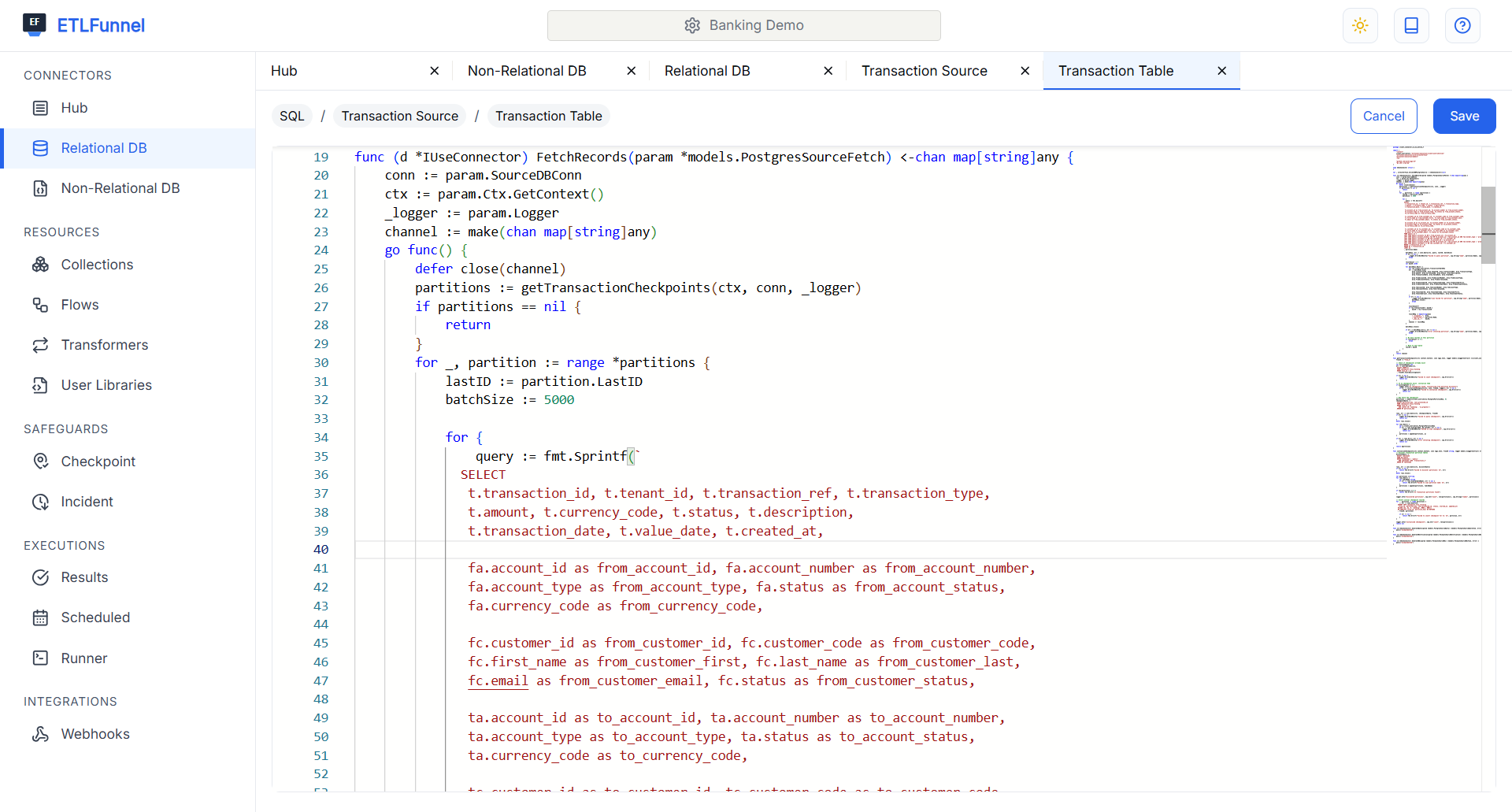
Task: View Incident safeguards
Action: tap(87, 502)
